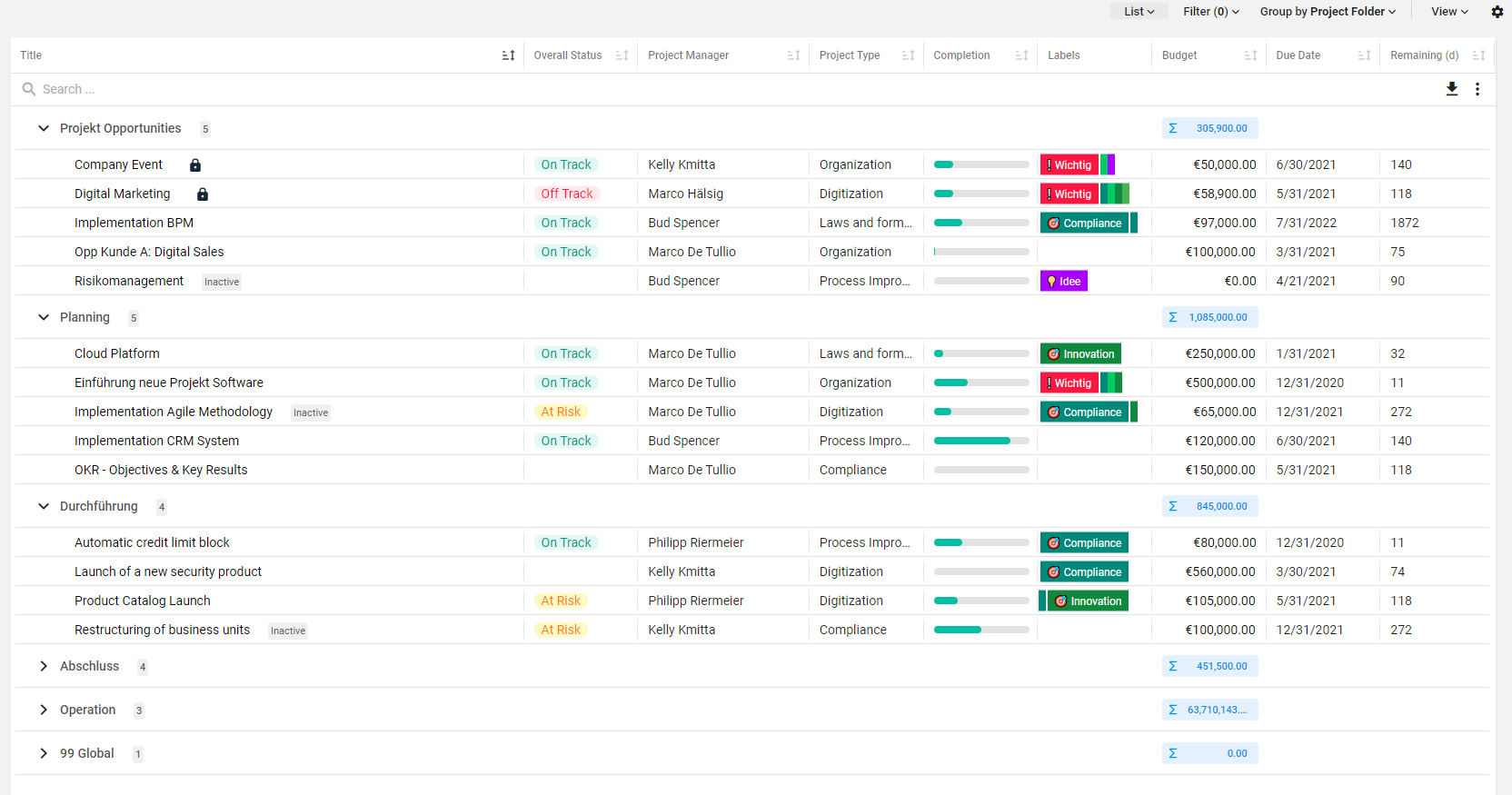
Task: Click the sort icon for Overall Status
Action: coord(622,55)
